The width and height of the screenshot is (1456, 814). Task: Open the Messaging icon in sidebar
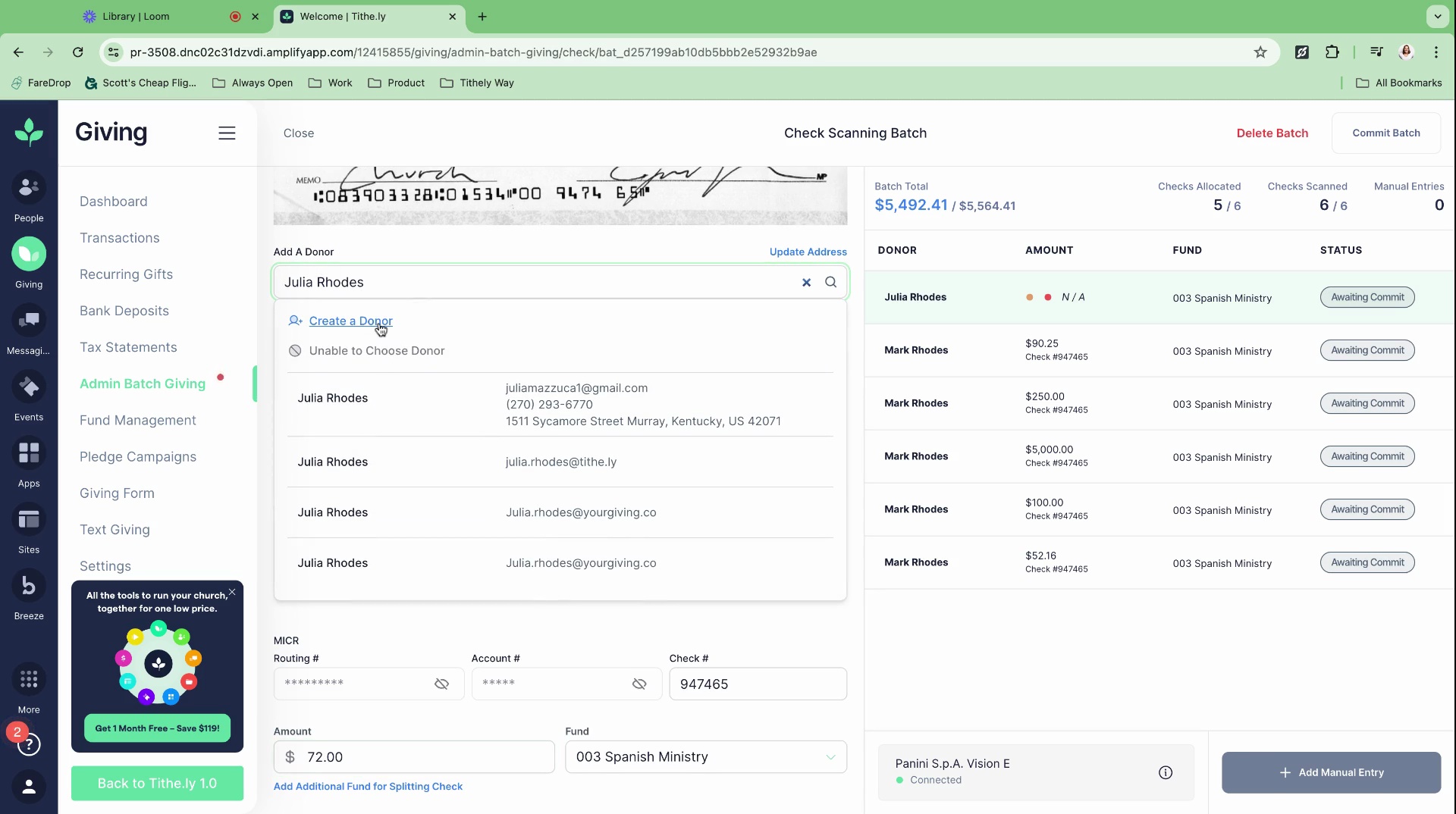[x=29, y=328]
